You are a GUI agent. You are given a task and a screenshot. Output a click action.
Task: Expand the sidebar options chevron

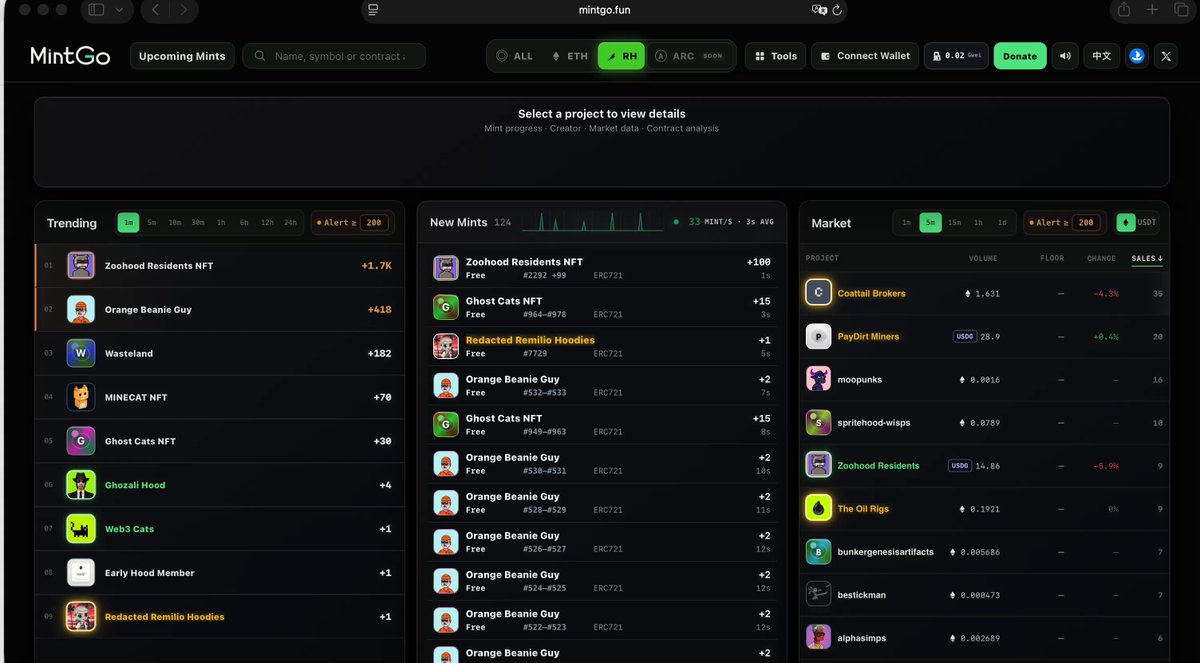(120, 10)
